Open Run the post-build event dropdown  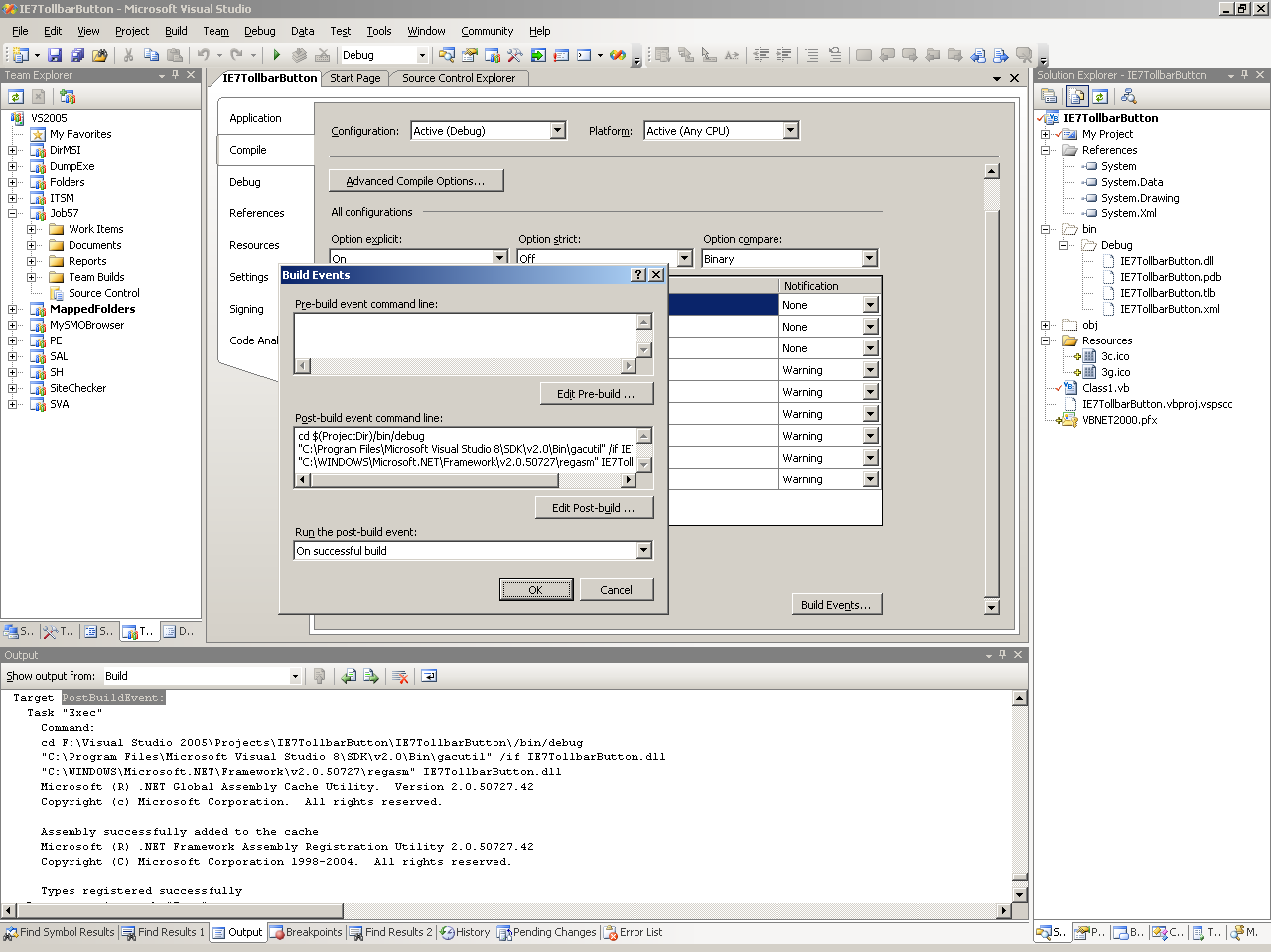coord(643,551)
